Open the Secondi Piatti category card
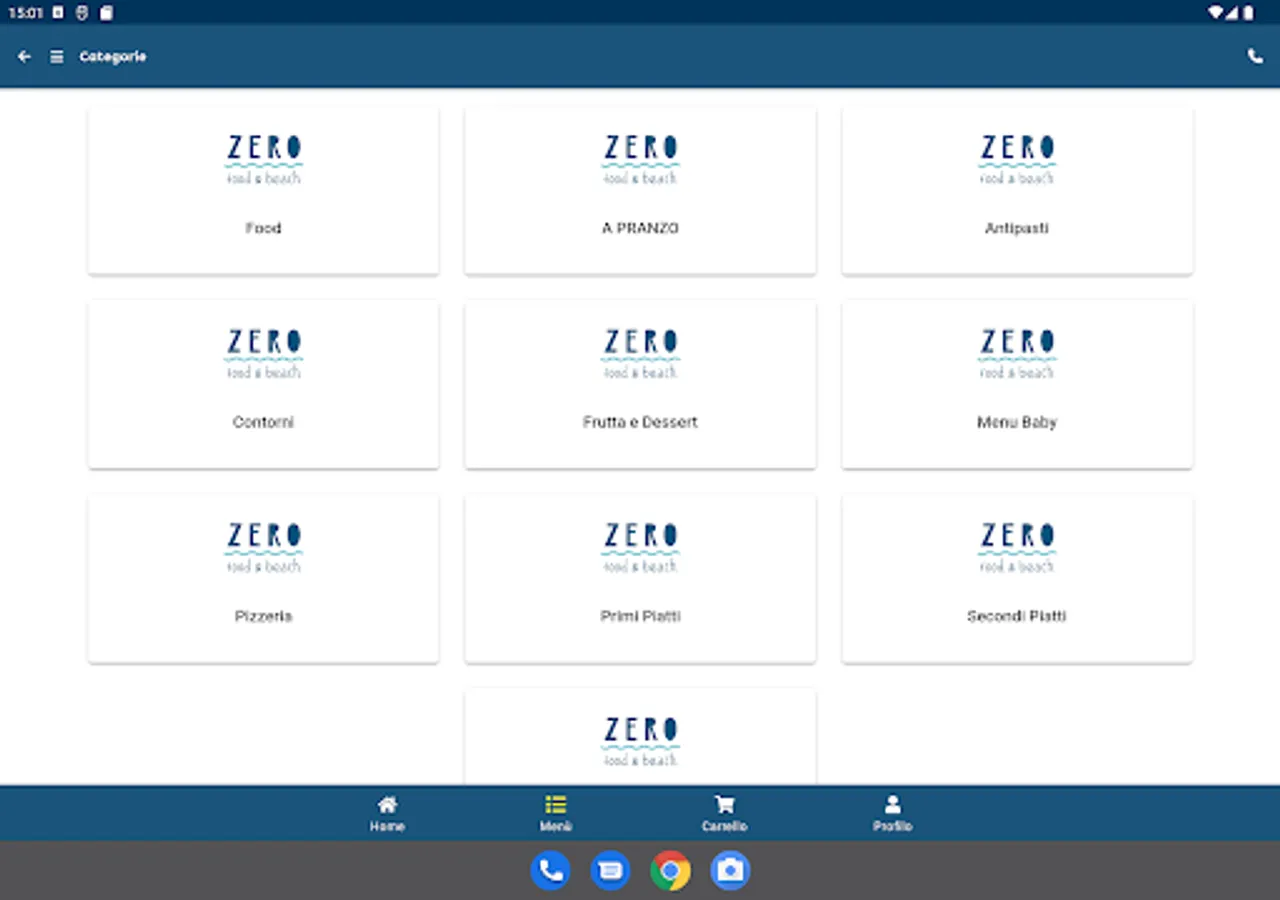1280x900 pixels. [x=1017, y=578]
